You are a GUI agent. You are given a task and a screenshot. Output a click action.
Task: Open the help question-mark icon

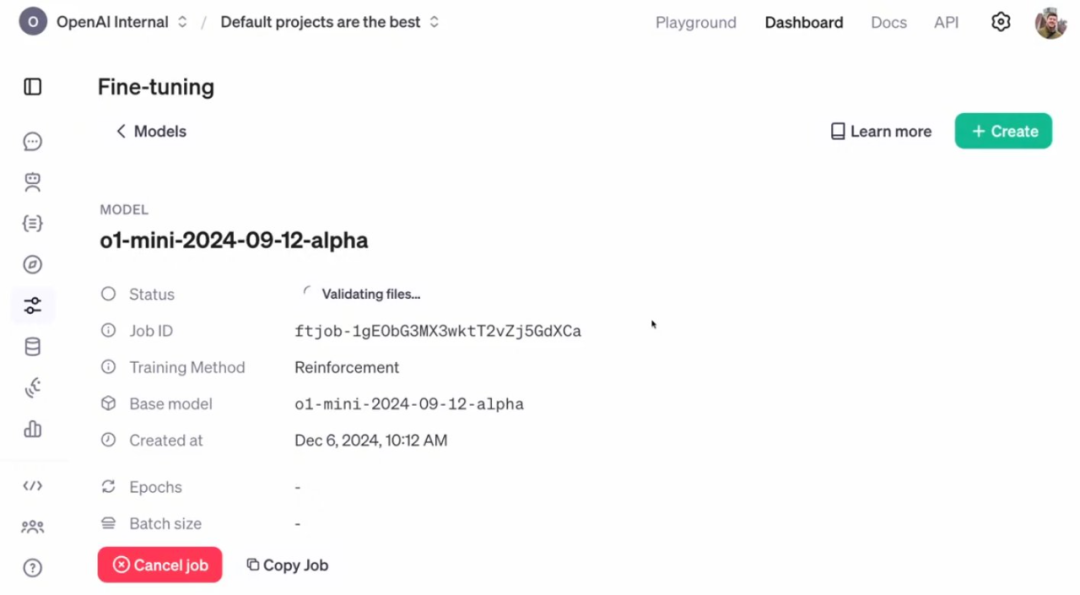32,568
